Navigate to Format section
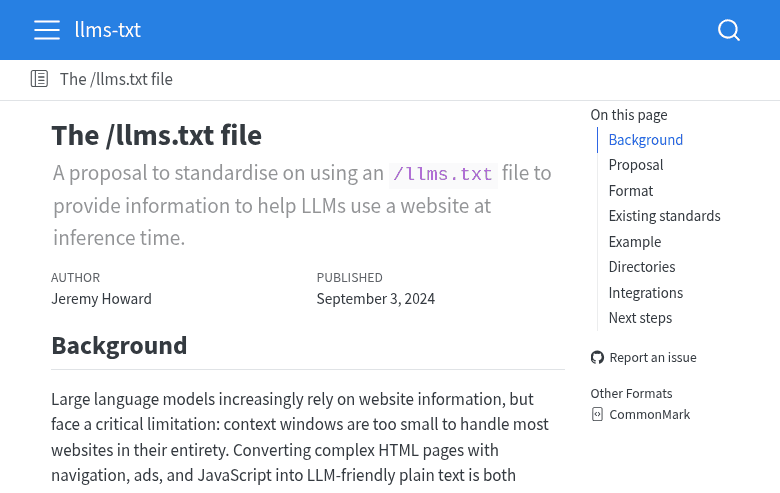Screen dimensions: 780x493 click(630, 191)
